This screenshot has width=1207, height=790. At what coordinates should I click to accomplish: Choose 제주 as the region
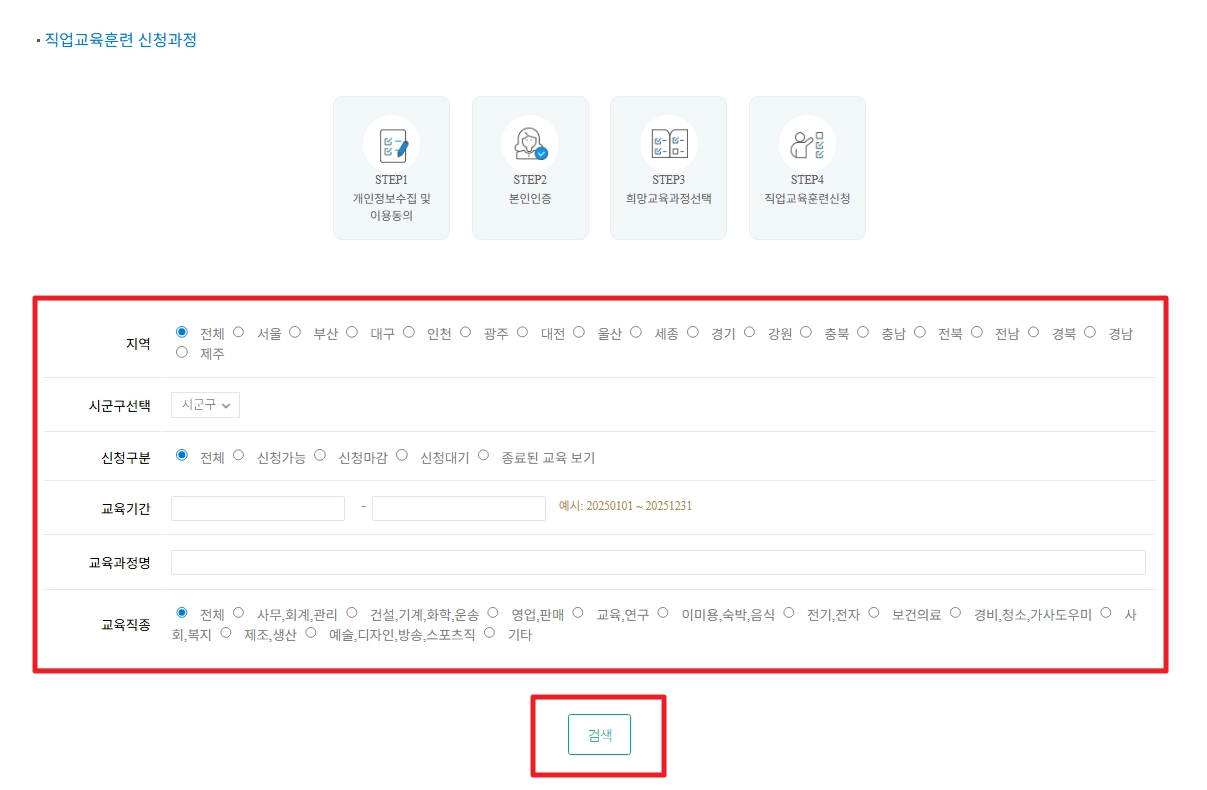[182, 353]
